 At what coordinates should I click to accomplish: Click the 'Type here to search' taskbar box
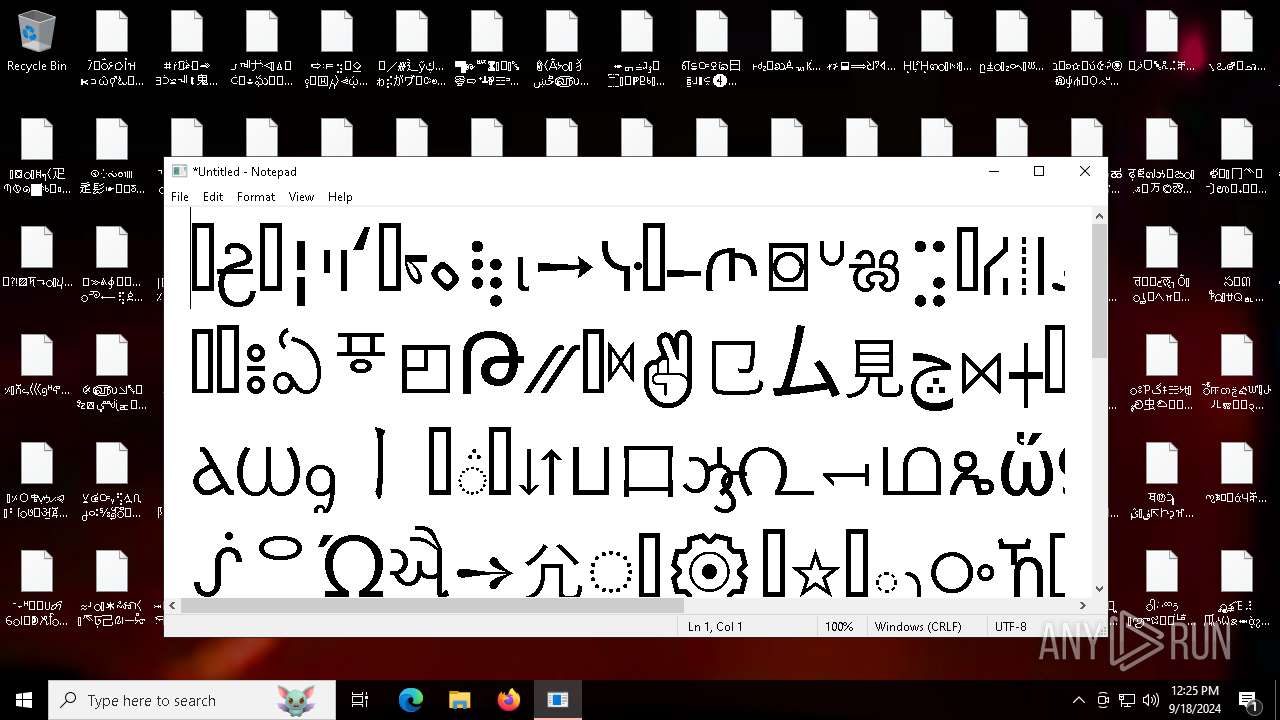click(192, 700)
